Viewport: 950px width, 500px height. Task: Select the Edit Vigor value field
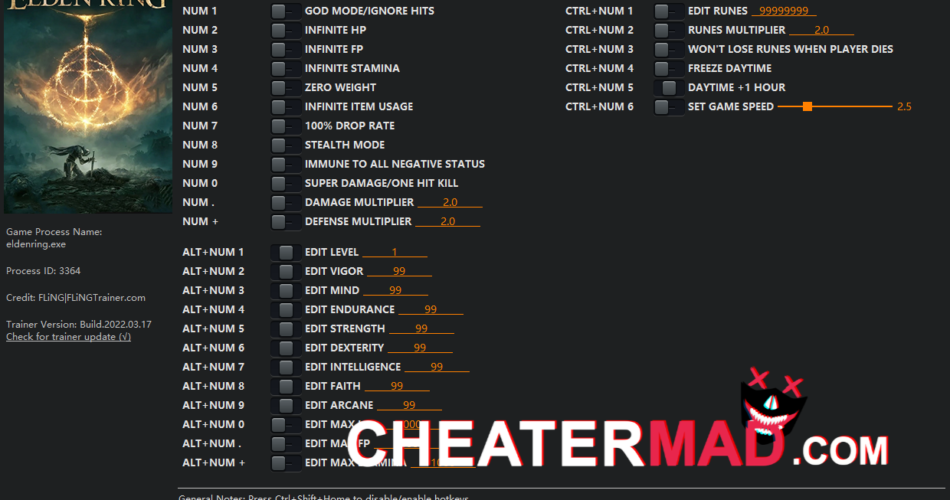pyautogui.click(x=399, y=272)
